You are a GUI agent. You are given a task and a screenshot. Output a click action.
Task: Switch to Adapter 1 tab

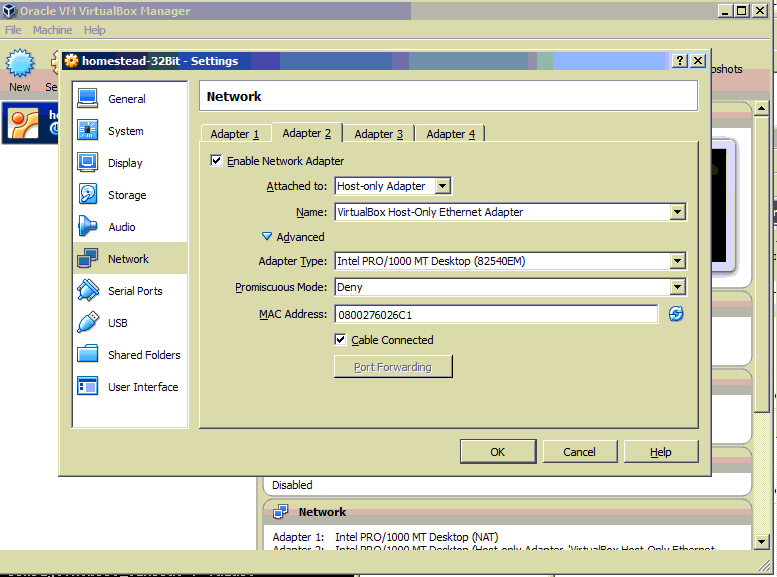click(x=235, y=134)
